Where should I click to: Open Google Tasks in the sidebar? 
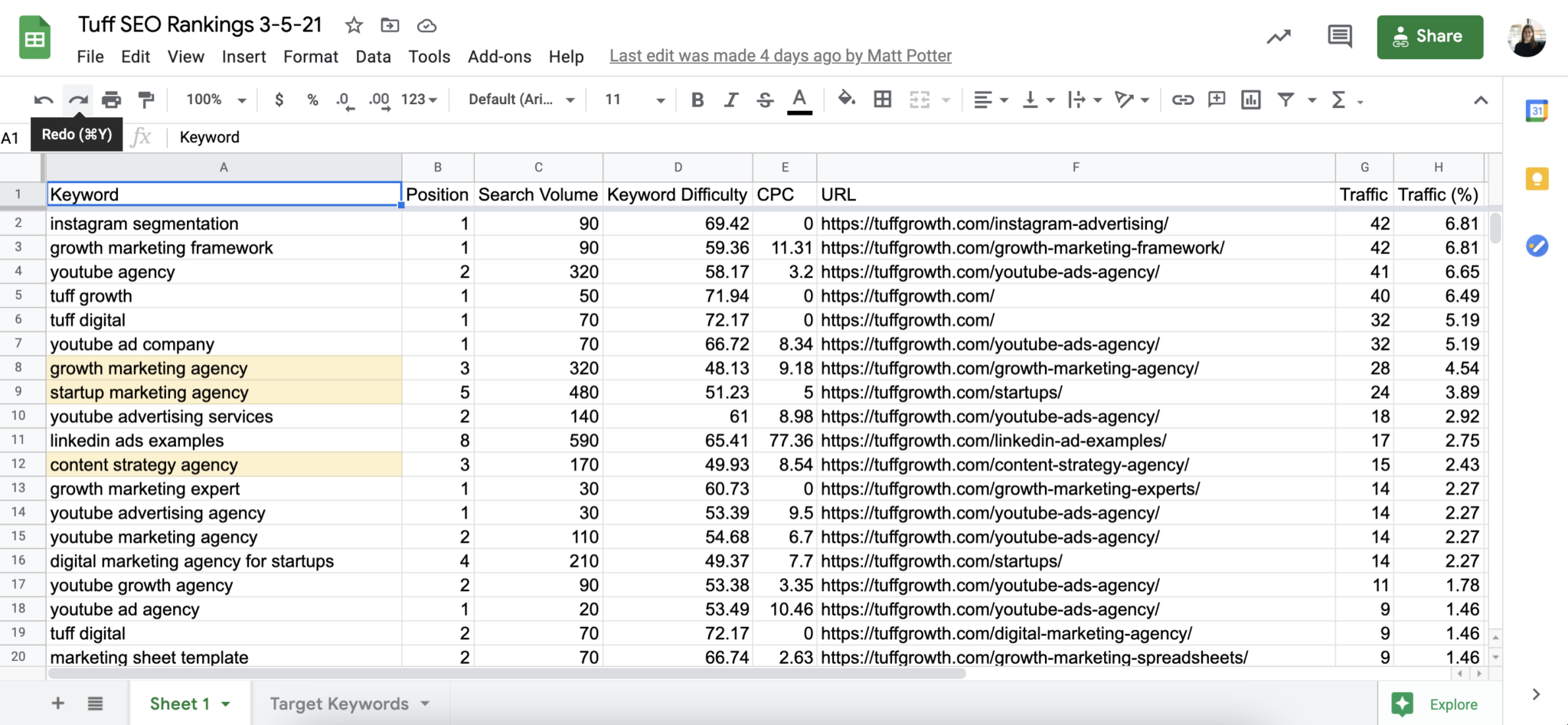[x=1537, y=247]
